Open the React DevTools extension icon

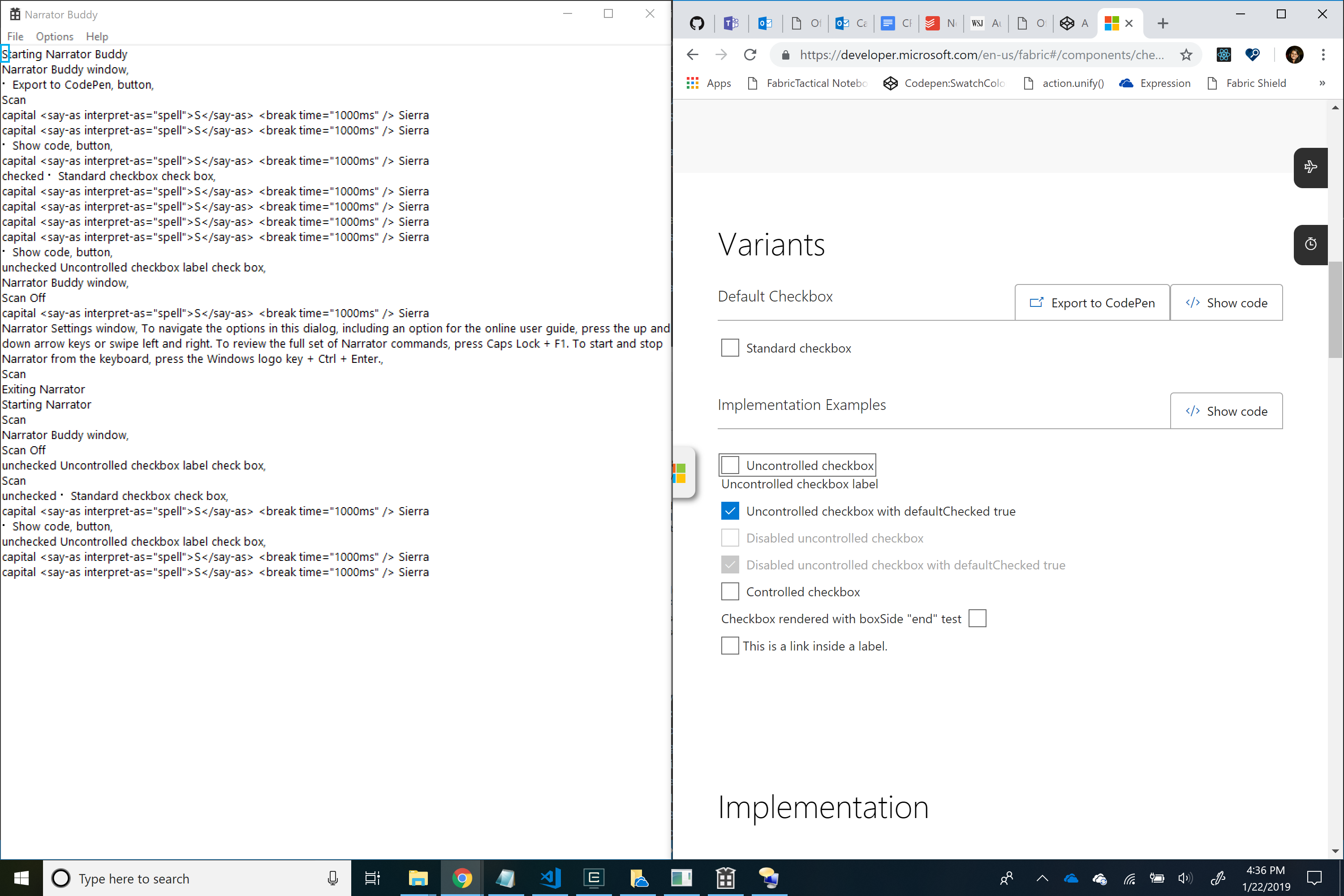click(1223, 54)
